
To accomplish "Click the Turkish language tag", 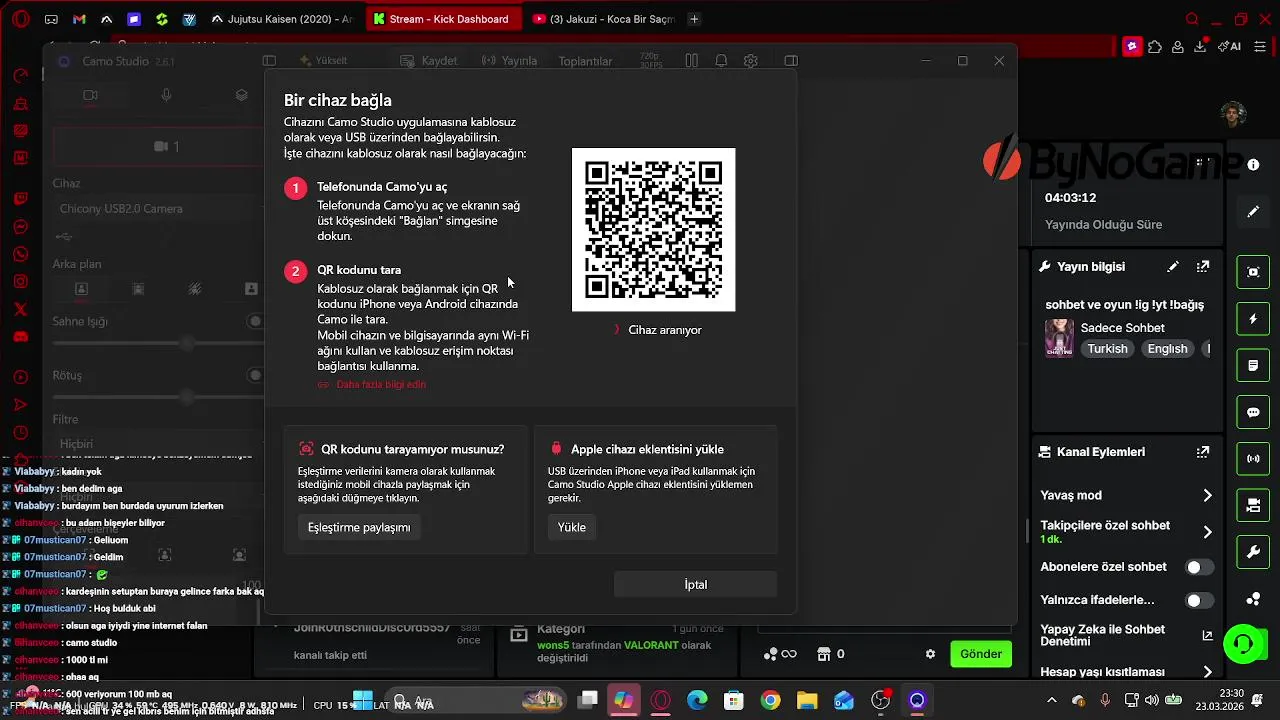I will [x=1107, y=349].
